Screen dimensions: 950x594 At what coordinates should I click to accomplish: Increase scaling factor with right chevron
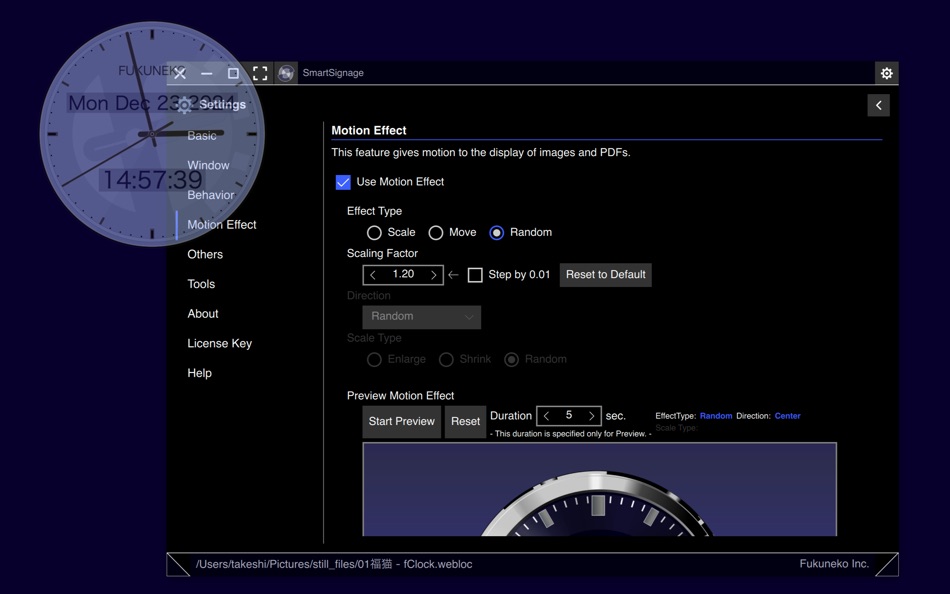434,275
